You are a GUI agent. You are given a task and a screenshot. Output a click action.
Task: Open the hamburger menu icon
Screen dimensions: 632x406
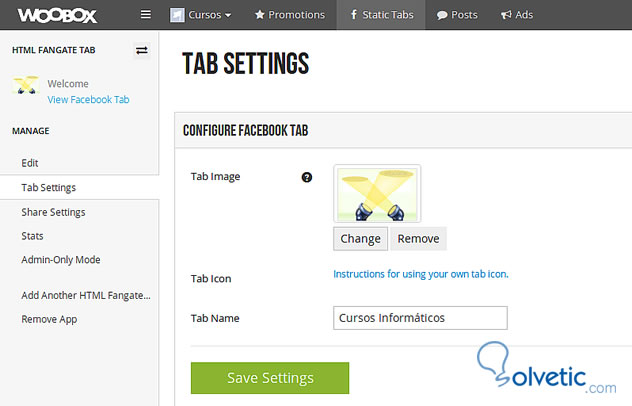point(146,15)
